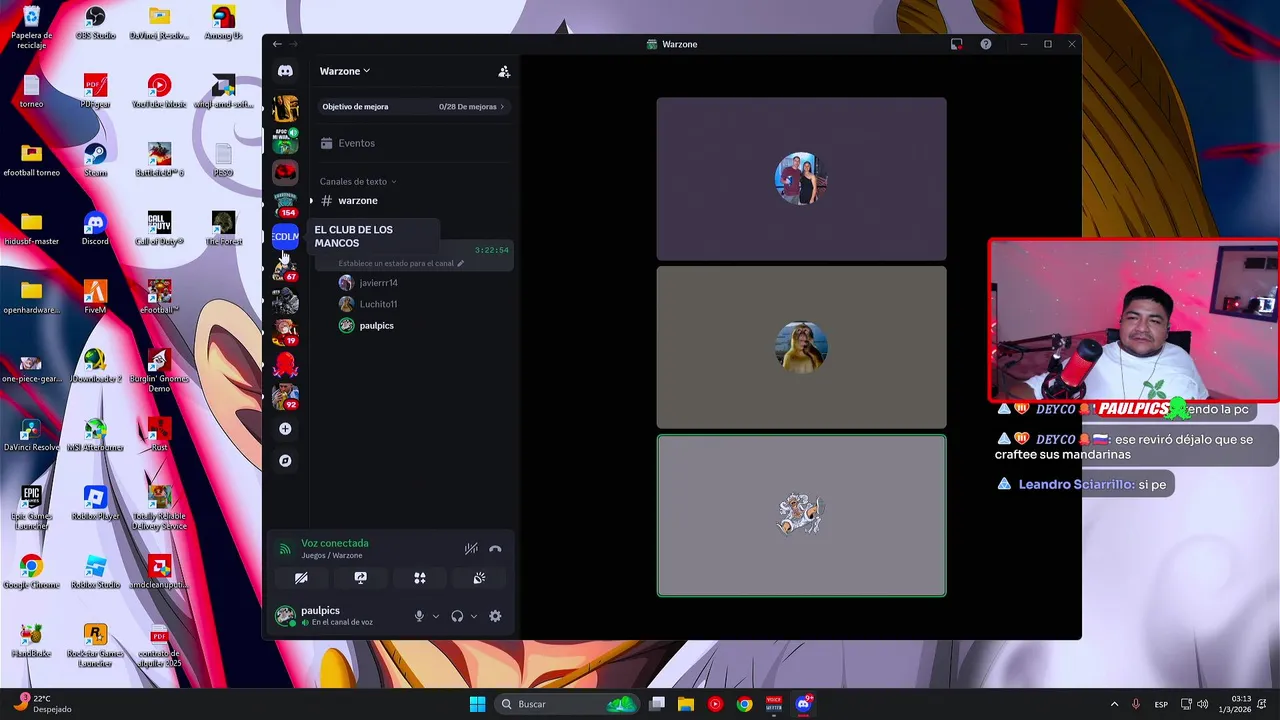Open Voicemeeter from taskbar
The height and width of the screenshot is (720, 1280).
[x=774, y=704]
